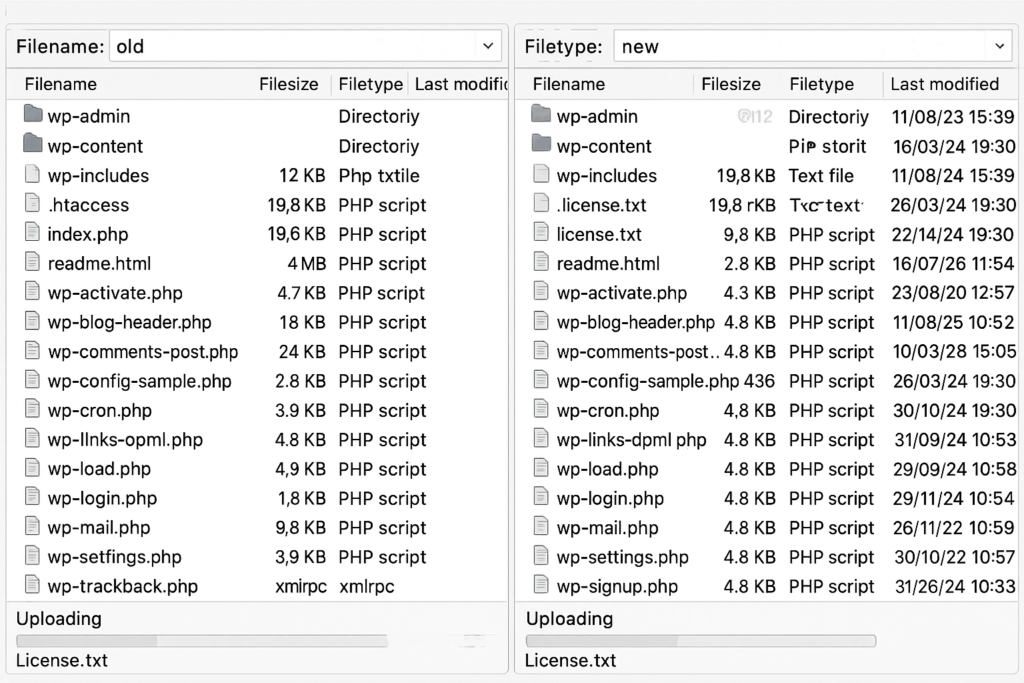Viewport: 1024px width, 683px height.
Task: Click the wp-activate.php file icon in new pane
Action: 541,291
